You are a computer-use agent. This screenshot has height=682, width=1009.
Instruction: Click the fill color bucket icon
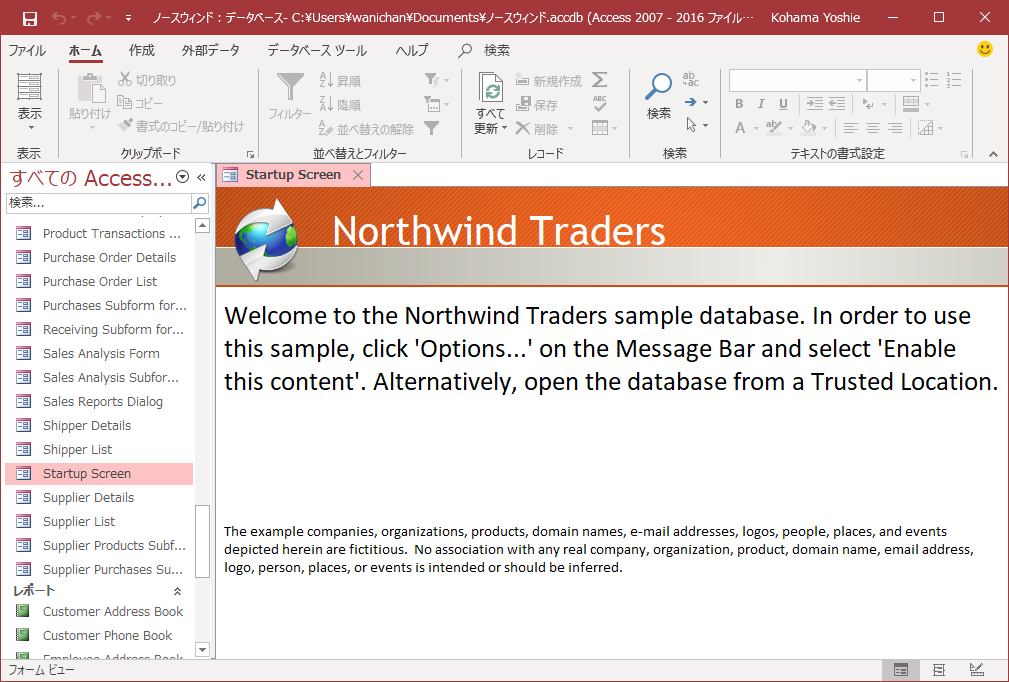(808, 128)
